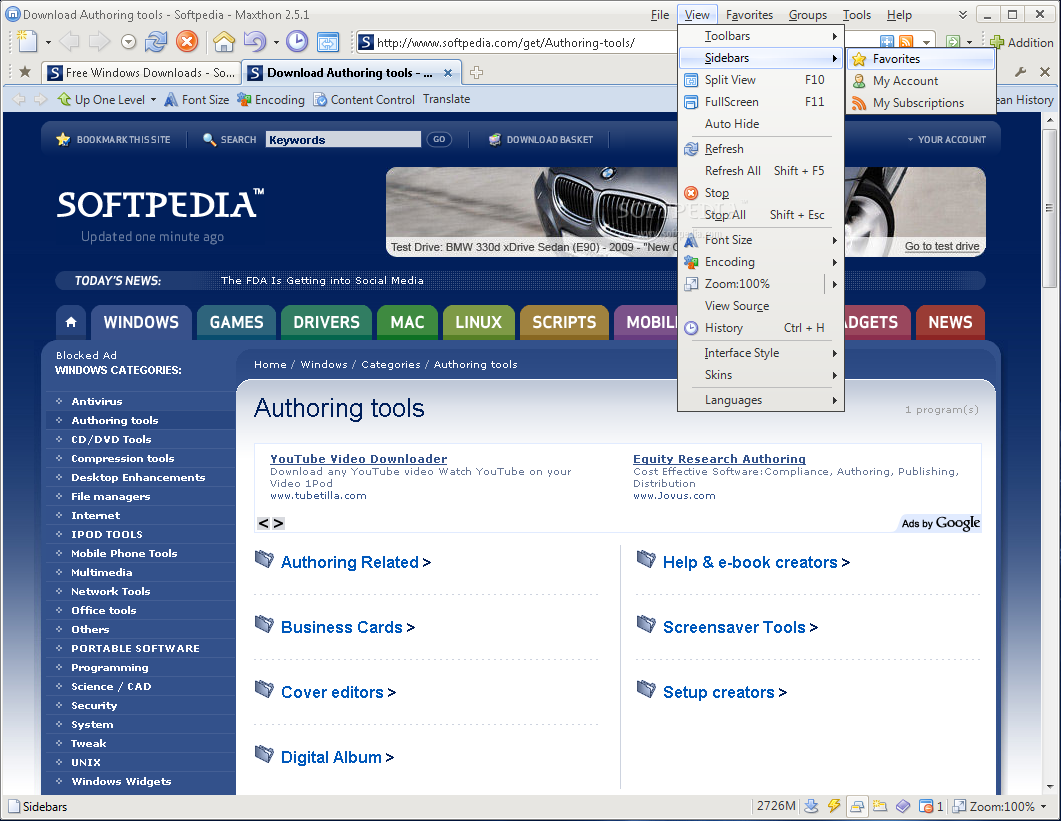Expand the Up One Level dropdown arrow
This screenshot has width=1061, height=821.
pyautogui.click(x=153, y=99)
